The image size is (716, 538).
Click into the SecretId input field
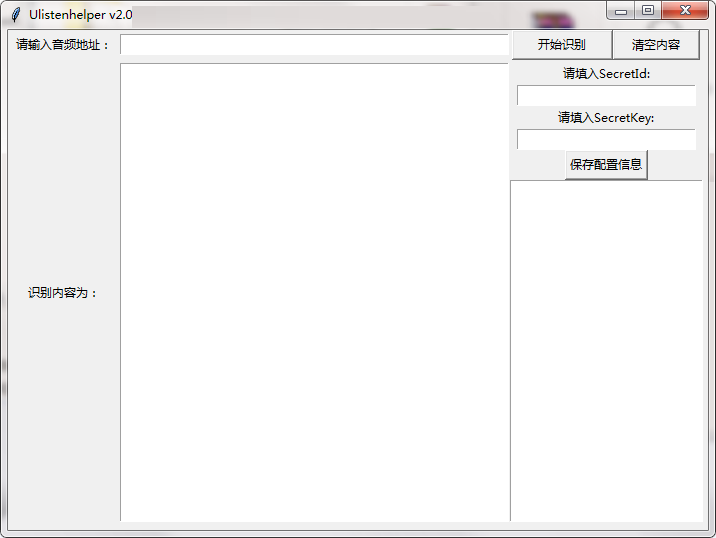pyautogui.click(x=606, y=95)
